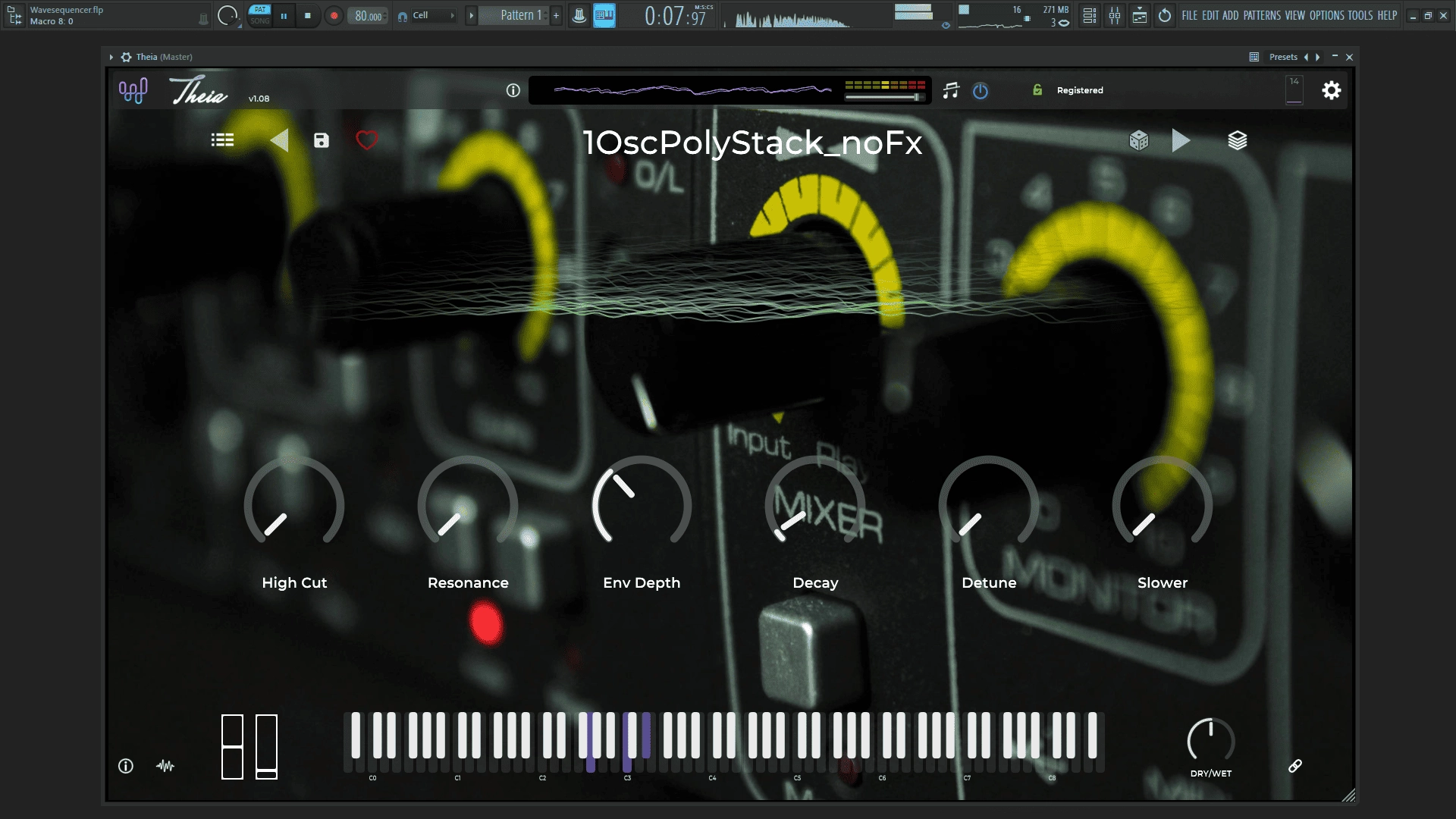Screen dimensions: 1456x819
Task: Click the link chain icon near Dry/Wet
Action: click(x=1295, y=766)
